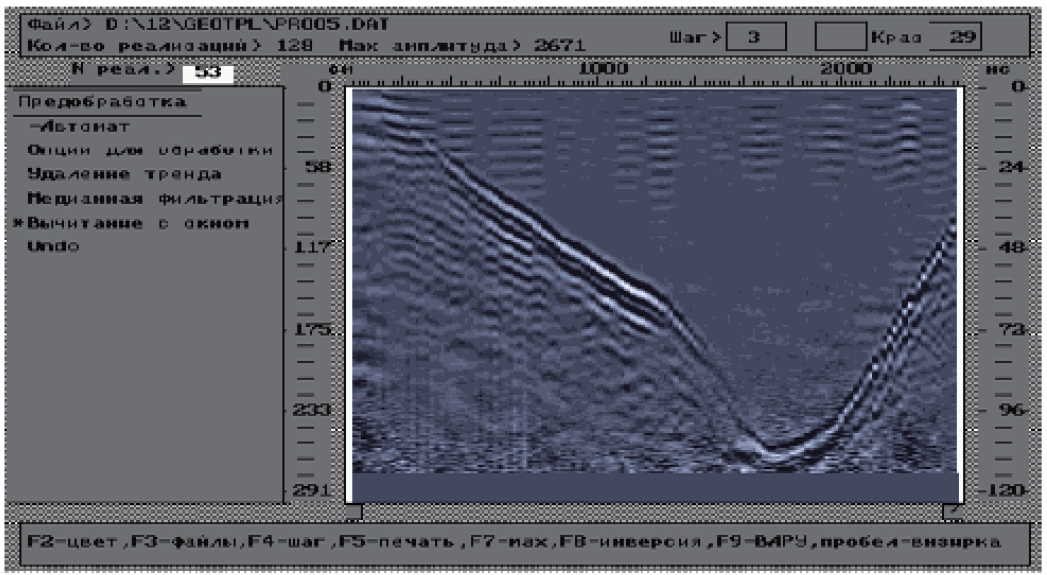The image size is (1047, 575).
Task: Click the empty box left of Край
Action: [840, 37]
